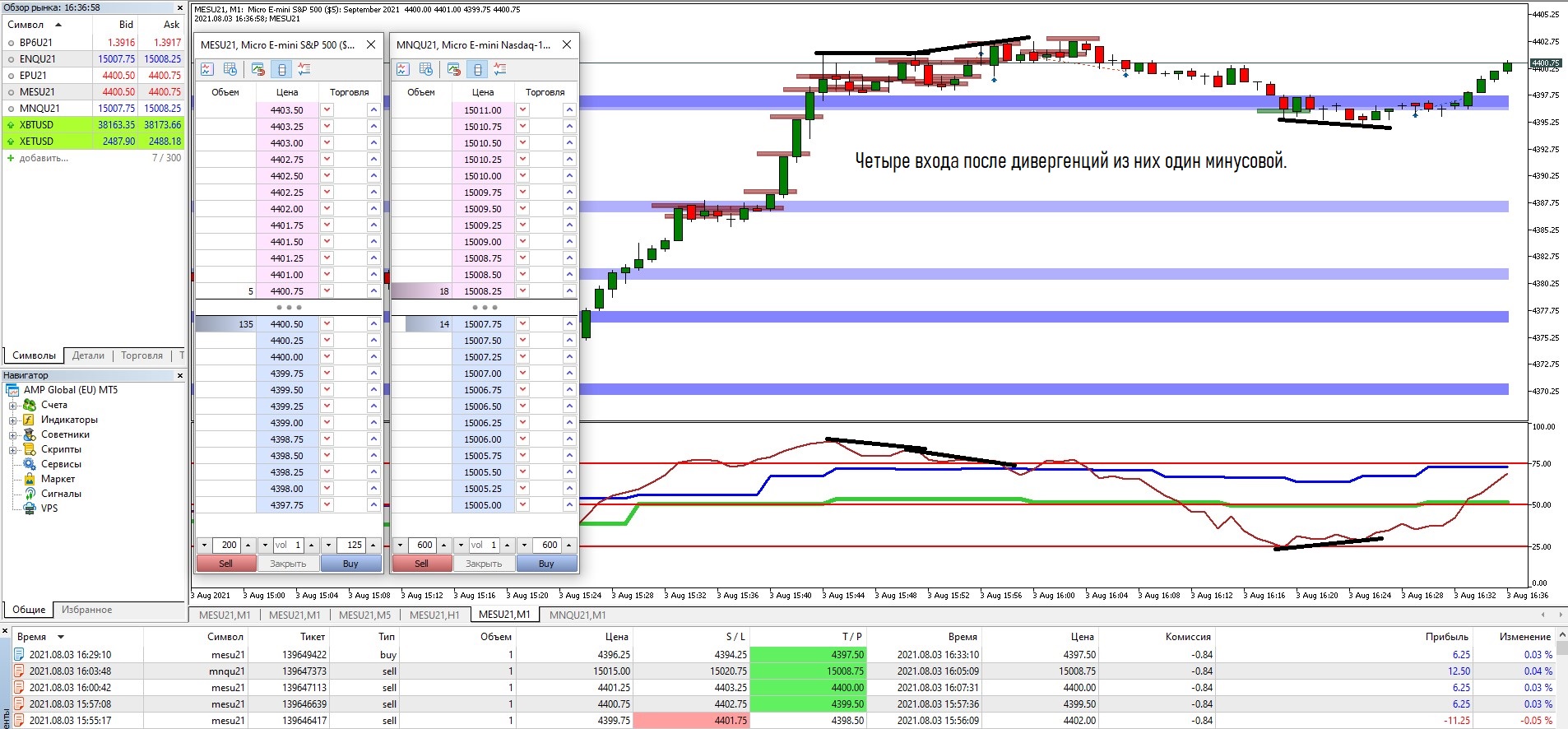This screenshot has width=1568, height=729.
Task: Switch to the Символы tab
Action: pos(35,355)
